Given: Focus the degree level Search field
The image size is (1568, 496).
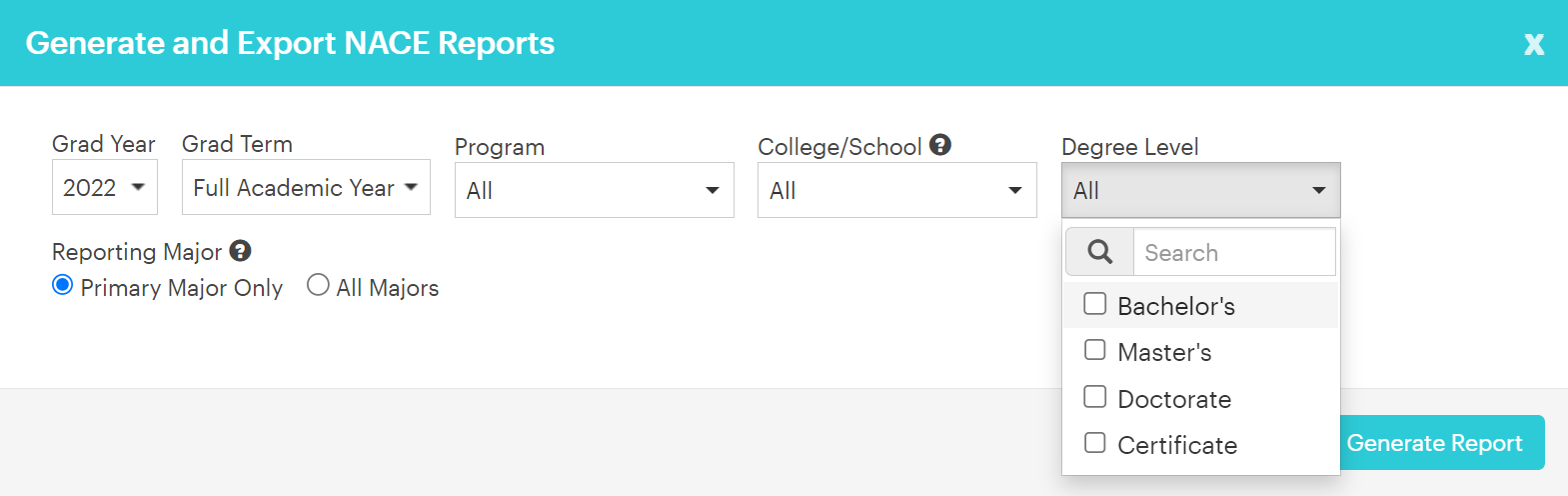Looking at the screenshot, I should tap(1234, 252).
